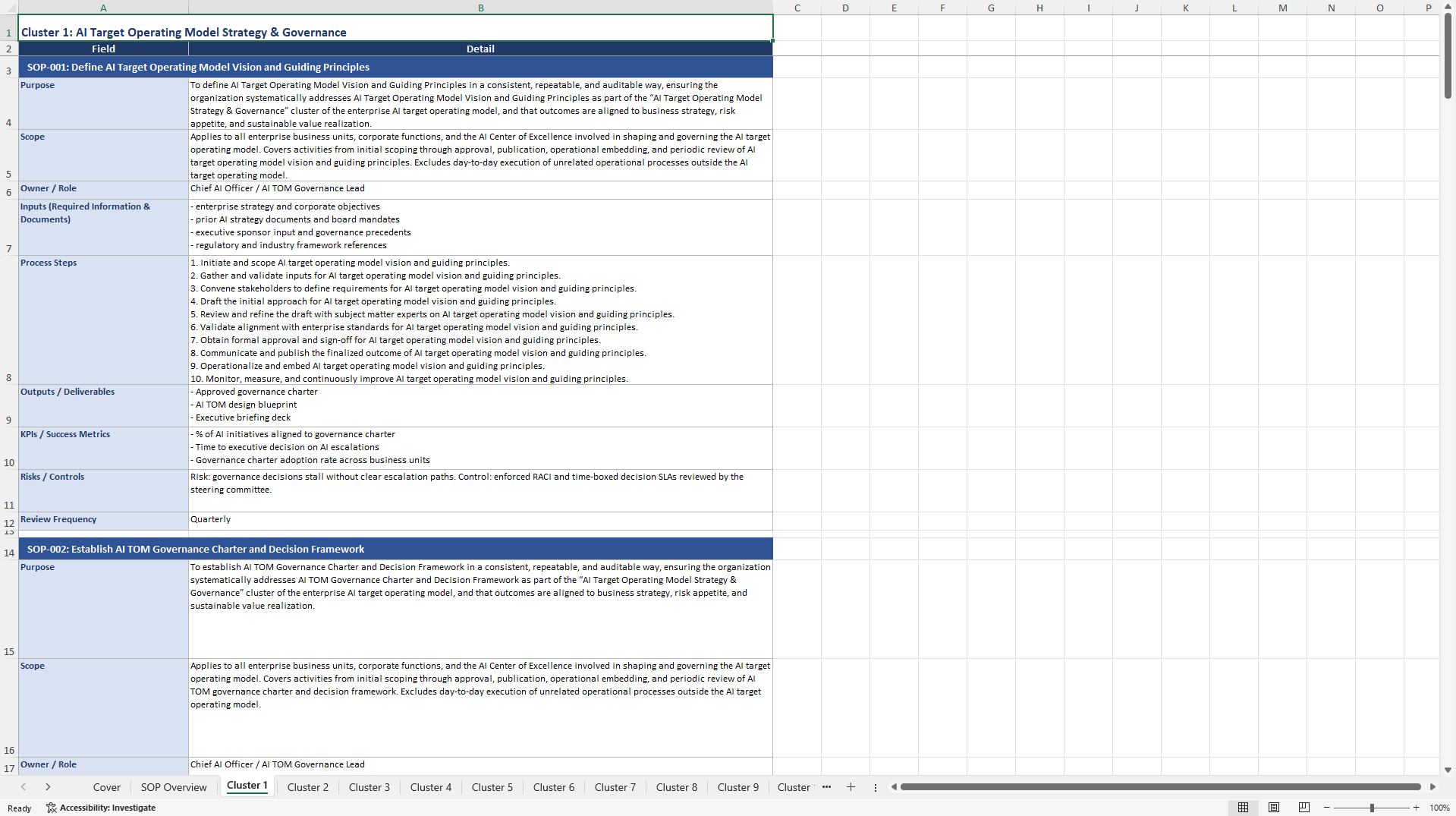Viewport: 1456px width, 816px height.
Task: Click 'Inputs (Required Information & Documents)' cell
Action: (x=103, y=227)
